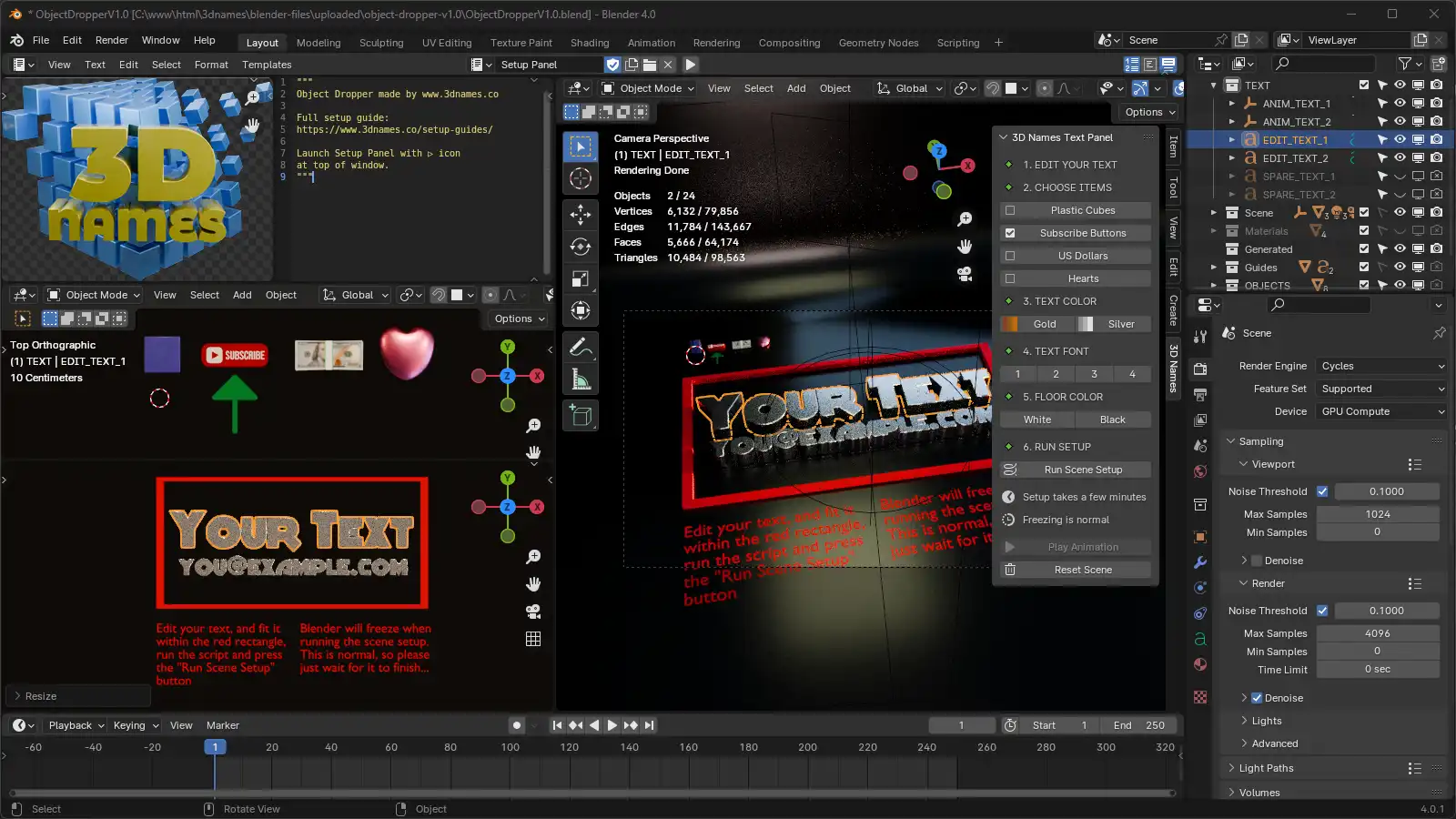Uncheck the Subscribe Buttons option
1456x819 pixels.
[1010, 233]
